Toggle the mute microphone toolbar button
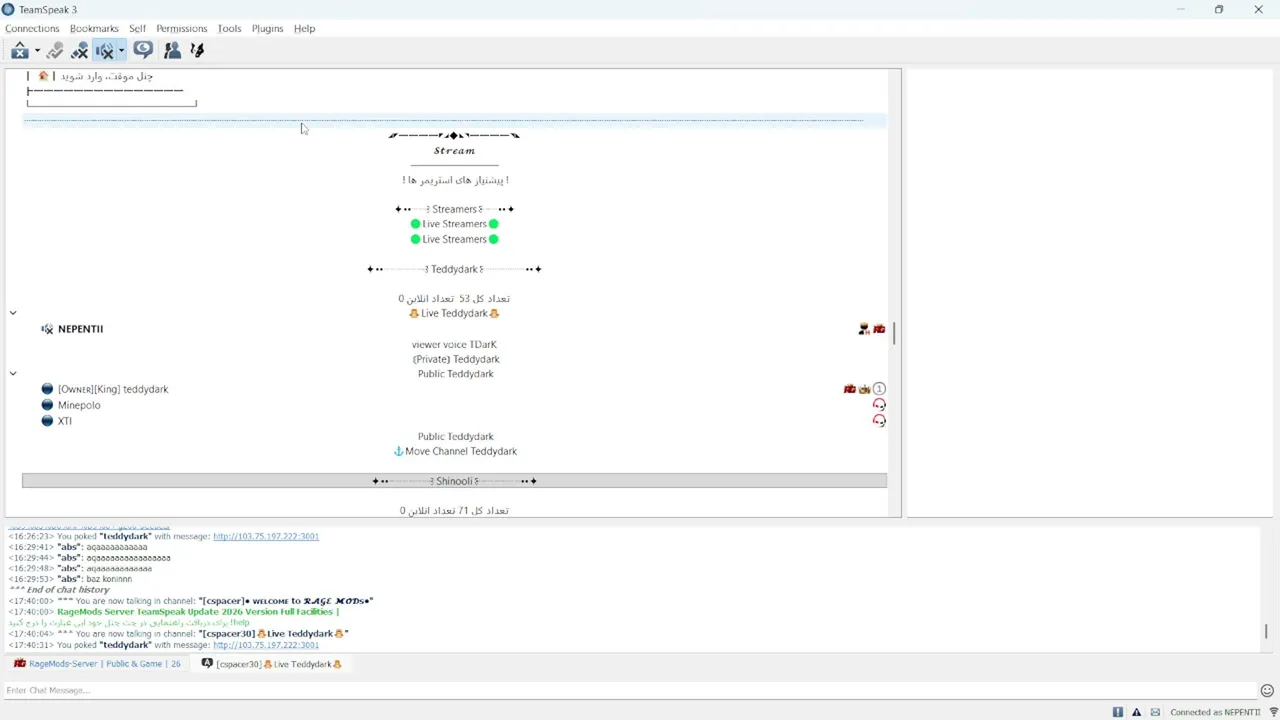The height and width of the screenshot is (720, 1280). pyautogui.click(x=80, y=51)
